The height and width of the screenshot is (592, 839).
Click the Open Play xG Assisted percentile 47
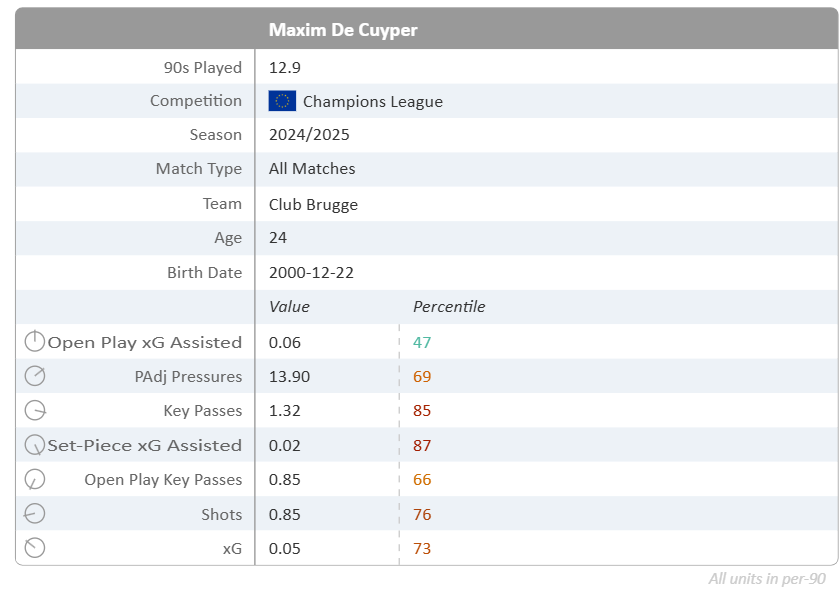pos(422,342)
